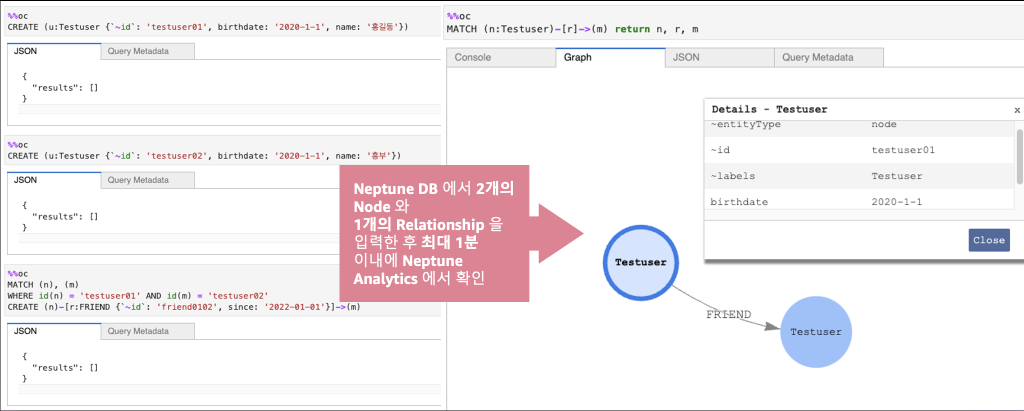The image size is (1024, 411).
Task: Select the Graph tab
Action: point(610,58)
